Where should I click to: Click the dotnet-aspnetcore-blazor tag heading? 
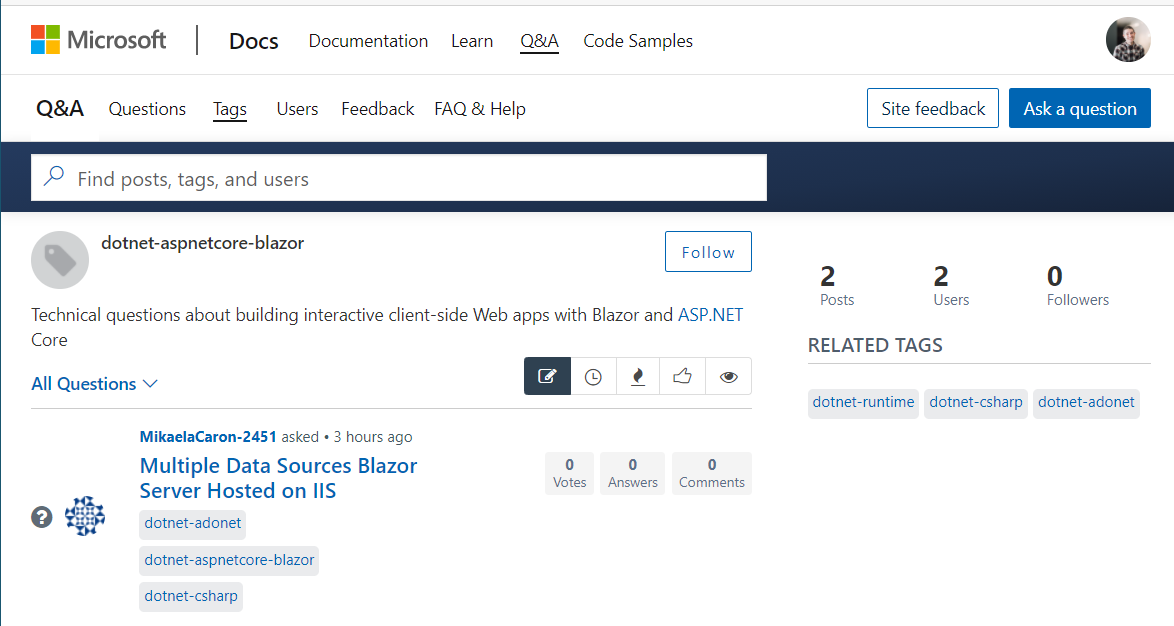(x=202, y=243)
